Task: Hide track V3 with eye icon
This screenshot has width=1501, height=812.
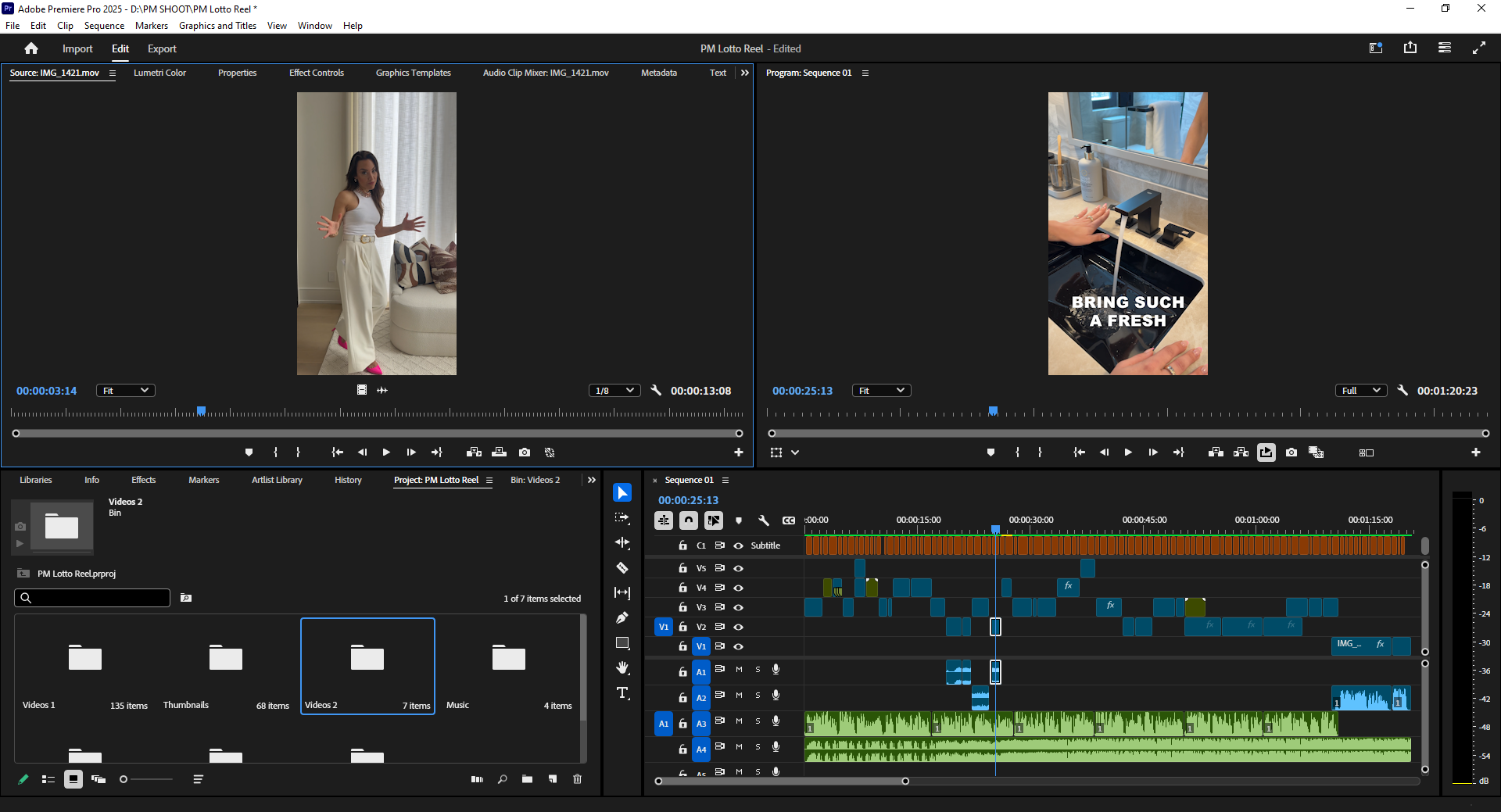Action: (x=738, y=607)
